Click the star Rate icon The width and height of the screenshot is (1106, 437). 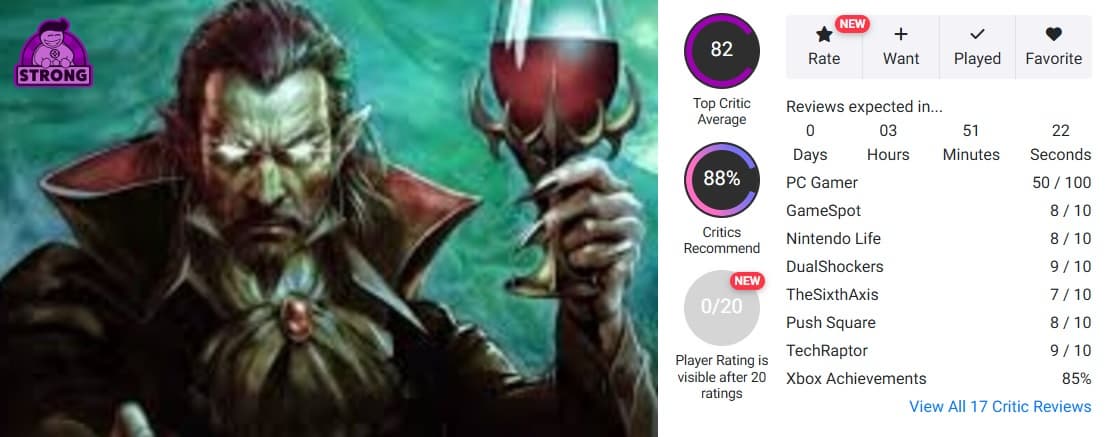point(824,34)
